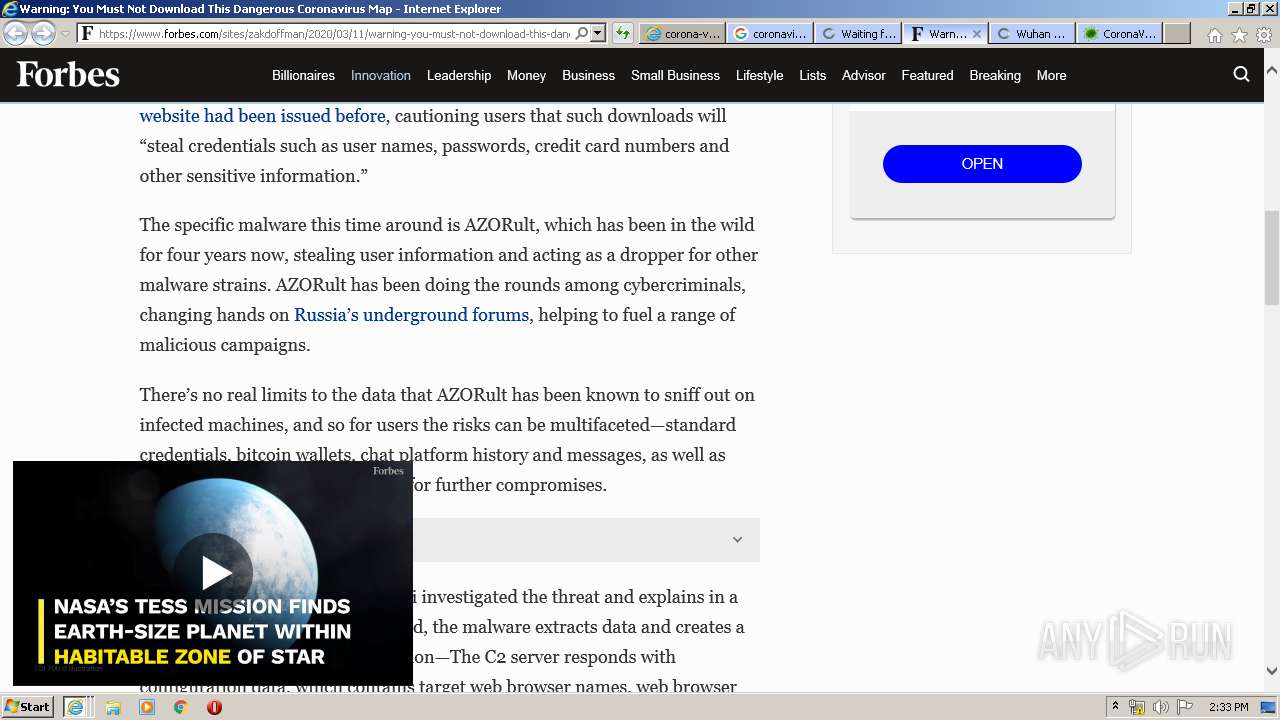Screen dimensions: 1280x720
Task: Open the File Explorer taskbar icon
Action: [x=113, y=707]
